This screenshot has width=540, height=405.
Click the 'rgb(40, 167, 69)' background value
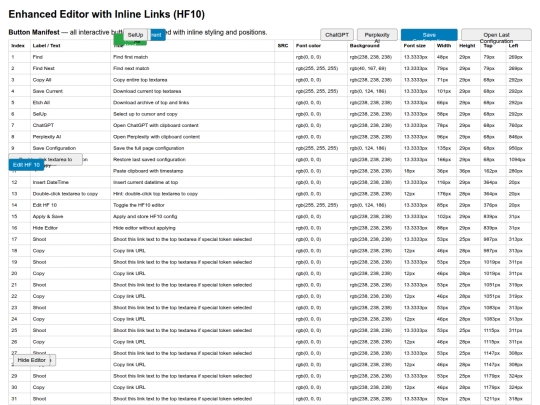click(x=368, y=68)
